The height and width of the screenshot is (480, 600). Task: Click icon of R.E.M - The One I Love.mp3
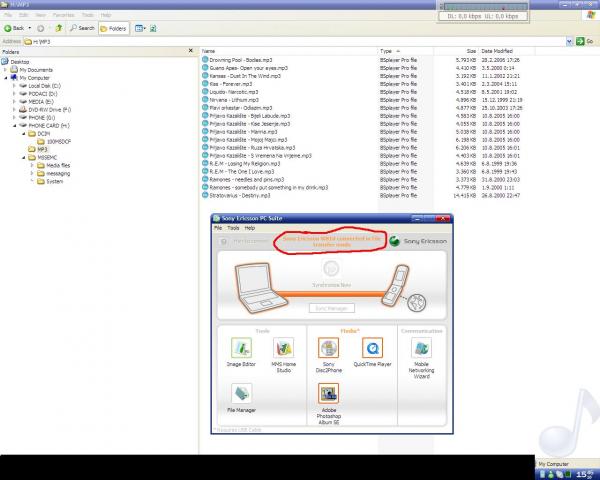[205, 171]
